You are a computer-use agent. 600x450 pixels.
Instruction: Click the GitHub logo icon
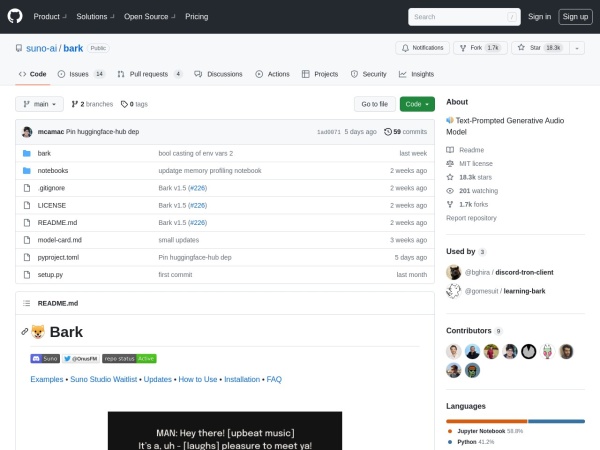click(x=15, y=16)
